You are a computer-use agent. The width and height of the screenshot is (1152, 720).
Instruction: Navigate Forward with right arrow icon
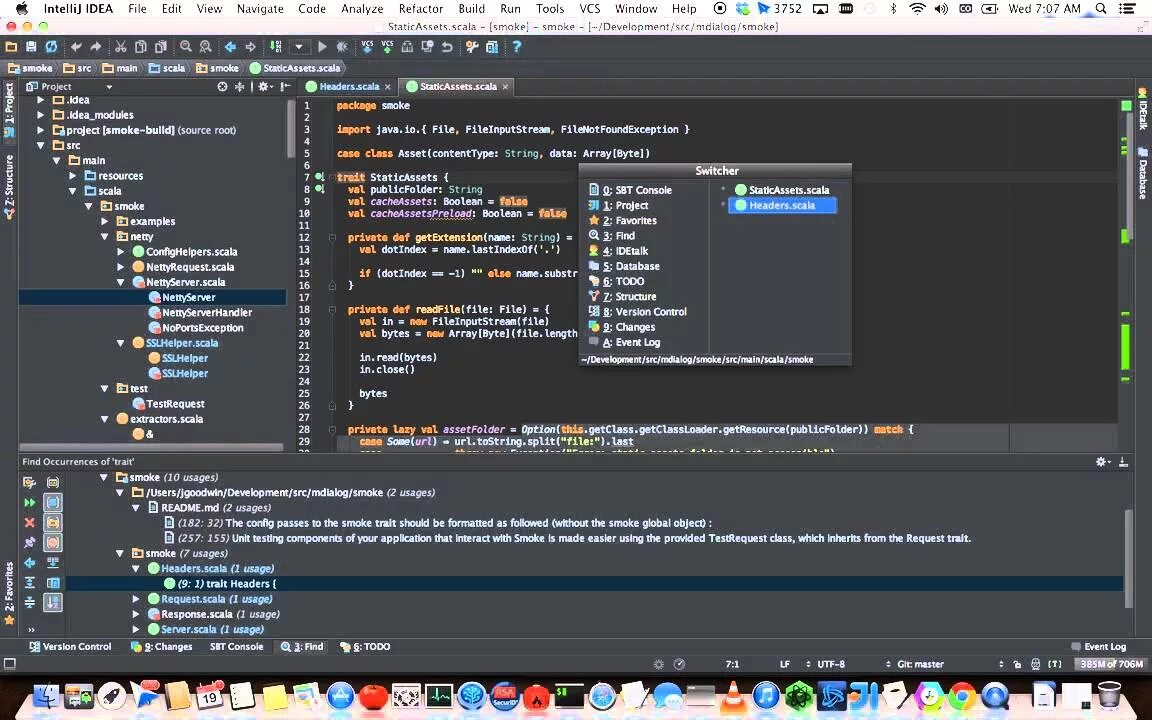251,47
